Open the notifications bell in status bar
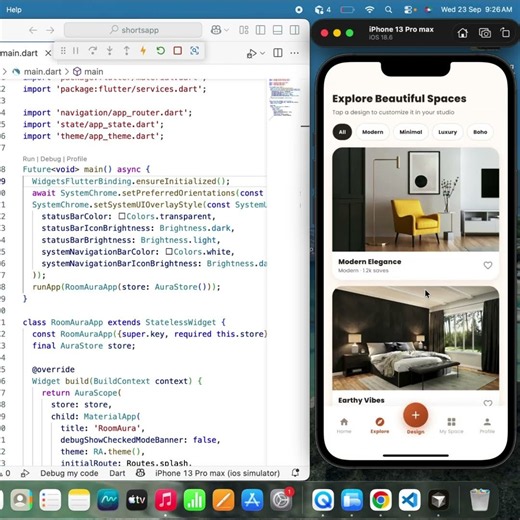Screen dimensions: 520x520 click(295, 473)
